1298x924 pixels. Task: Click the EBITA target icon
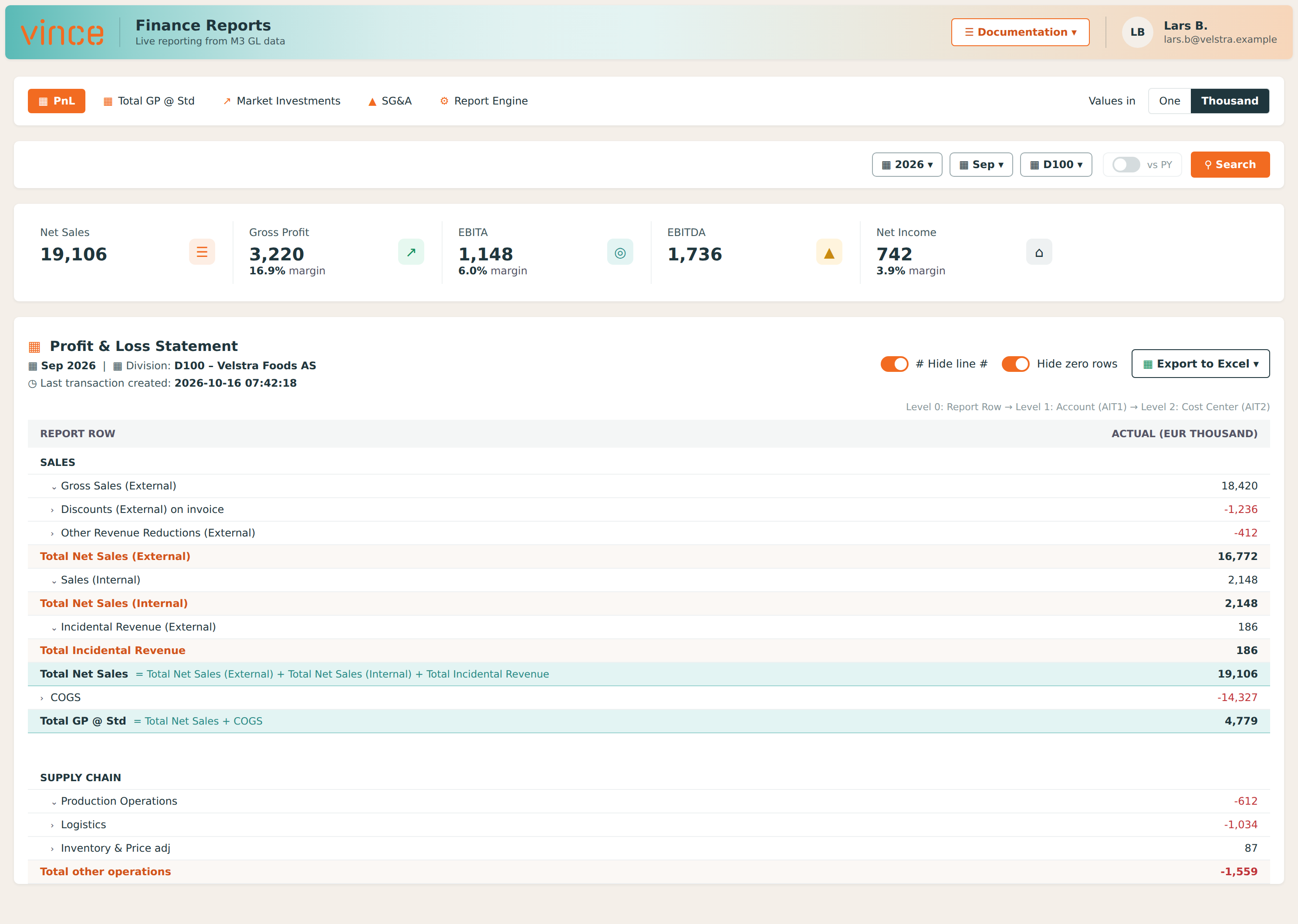620,252
